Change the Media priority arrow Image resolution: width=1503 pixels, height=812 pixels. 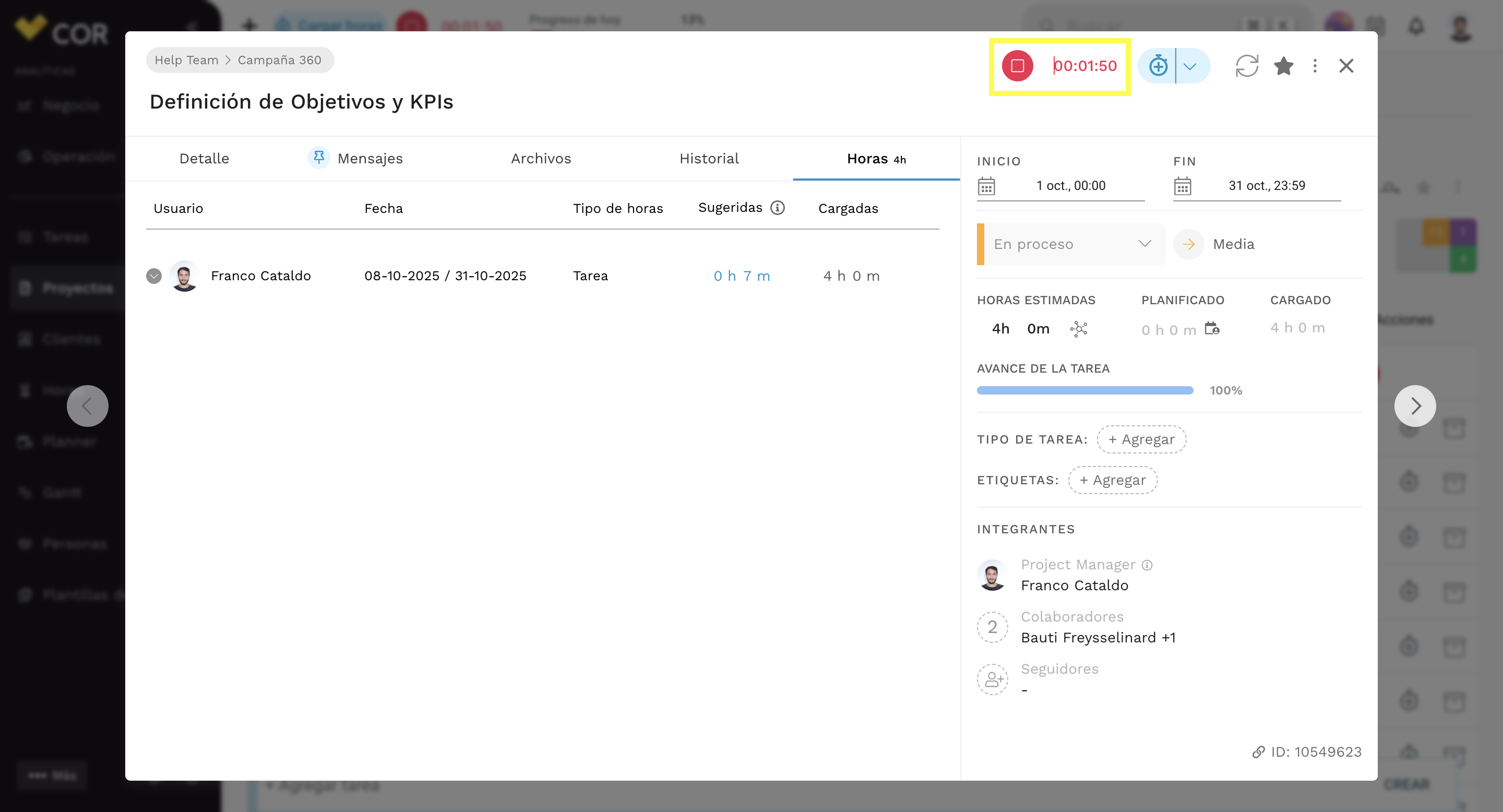[x=1188, y=244]
